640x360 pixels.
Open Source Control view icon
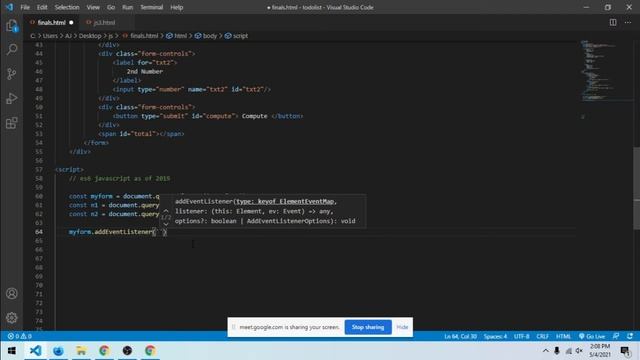12,74
